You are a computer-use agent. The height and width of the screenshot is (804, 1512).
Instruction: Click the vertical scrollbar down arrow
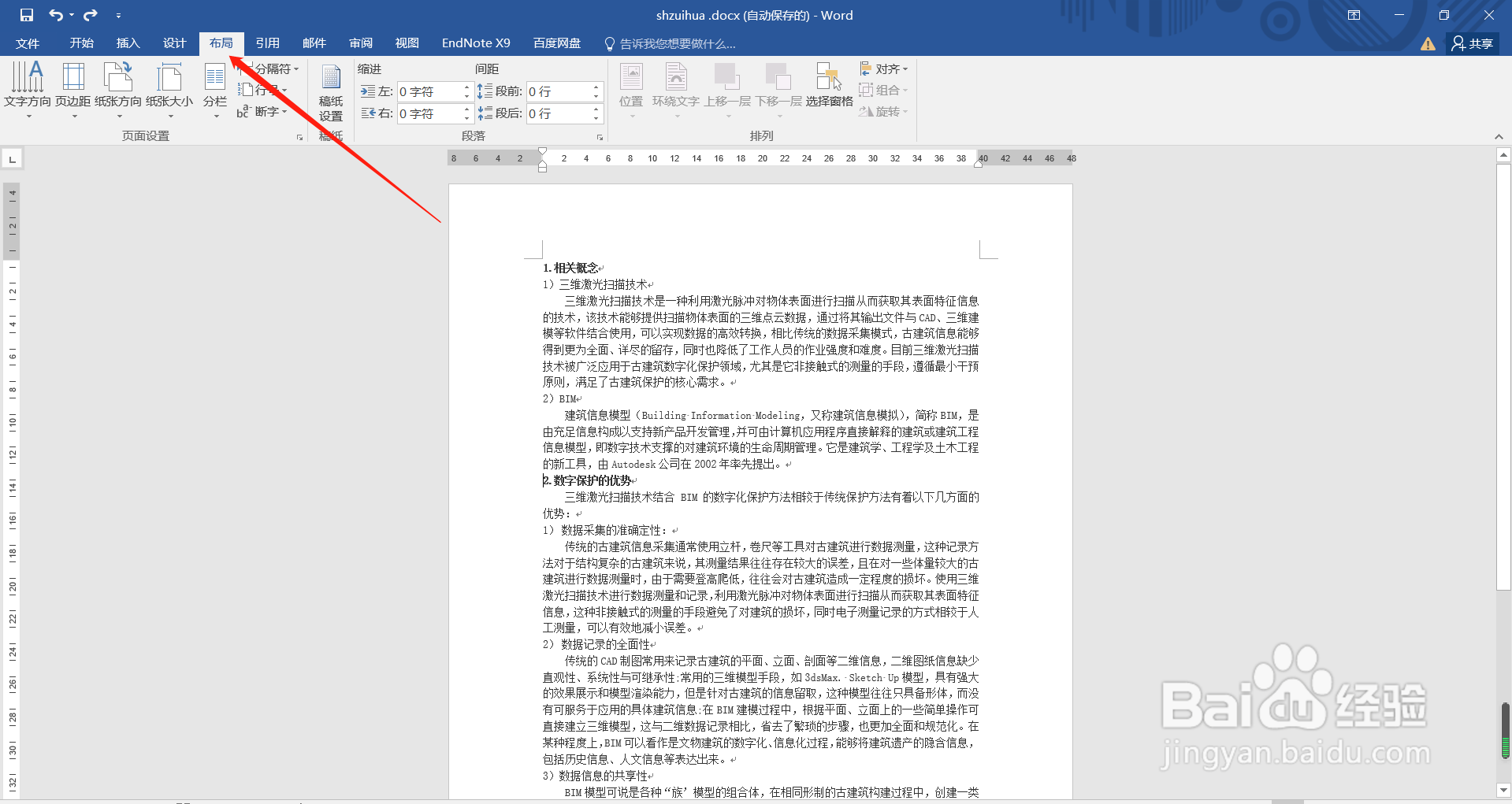tap(1503, 790)
